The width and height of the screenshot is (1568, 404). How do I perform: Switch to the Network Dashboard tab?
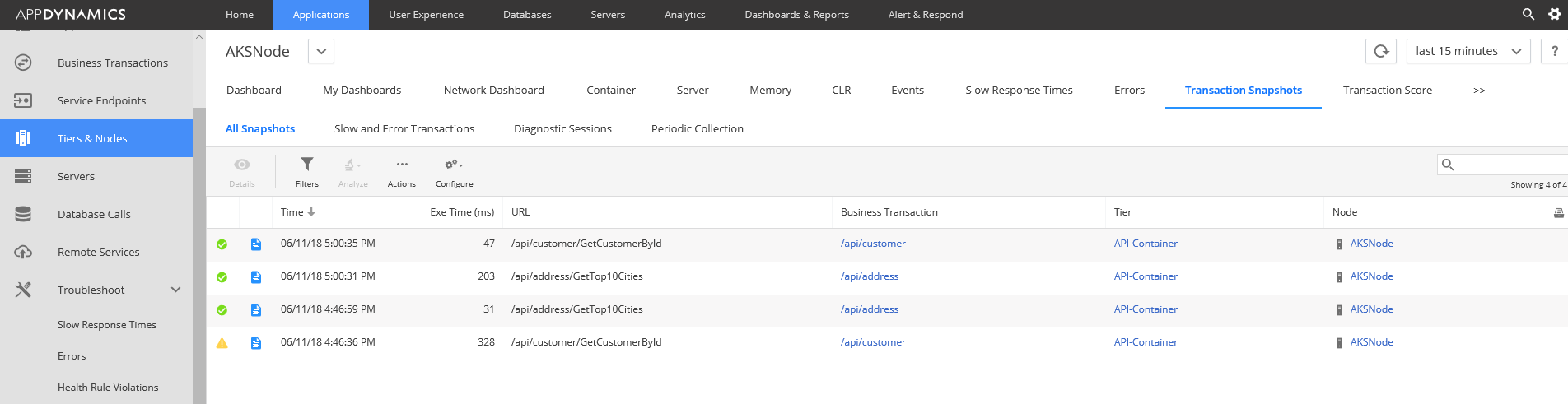(x=493, y=91)
